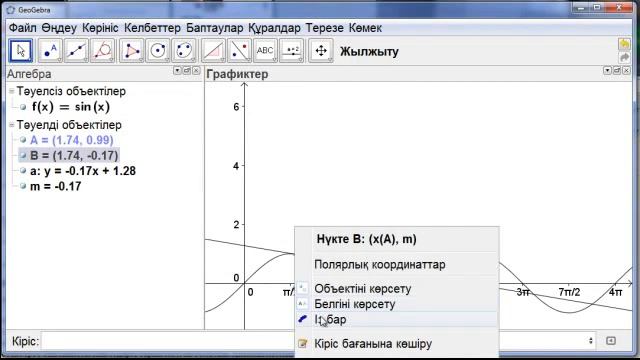Click the Undo arrow icon
640x360 pixels.
pos(624,44)
